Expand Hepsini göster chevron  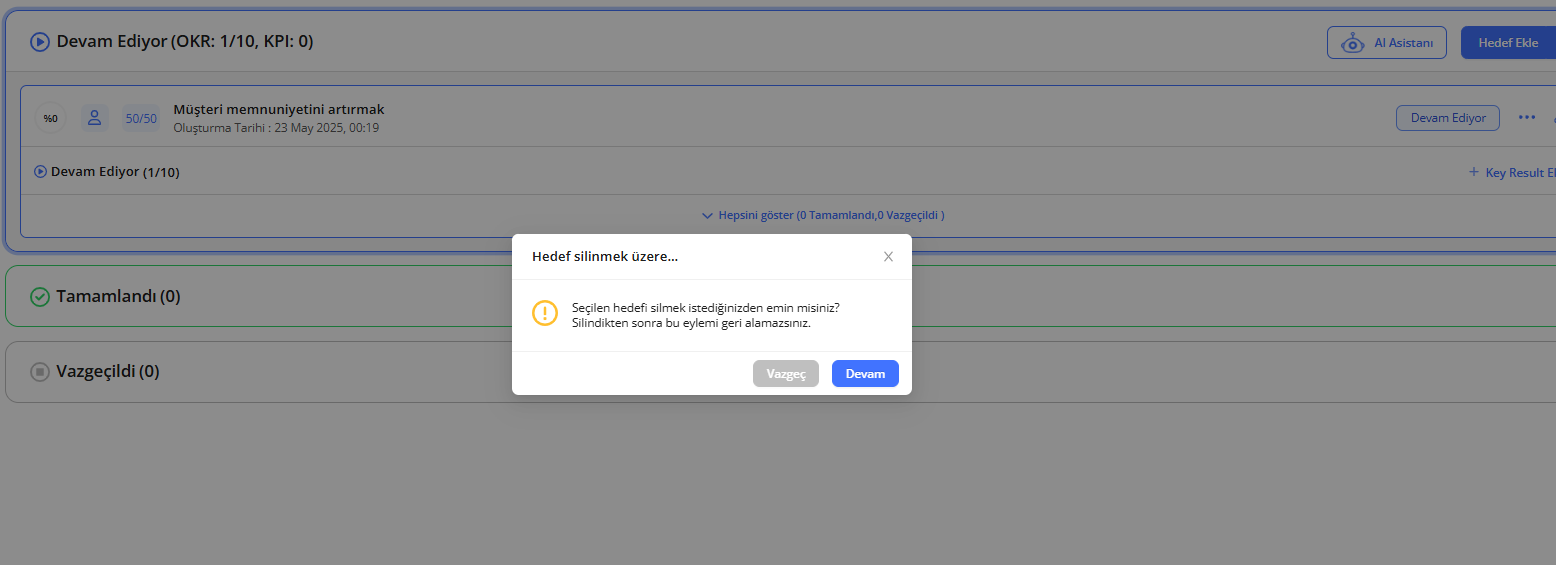point(707,215)
